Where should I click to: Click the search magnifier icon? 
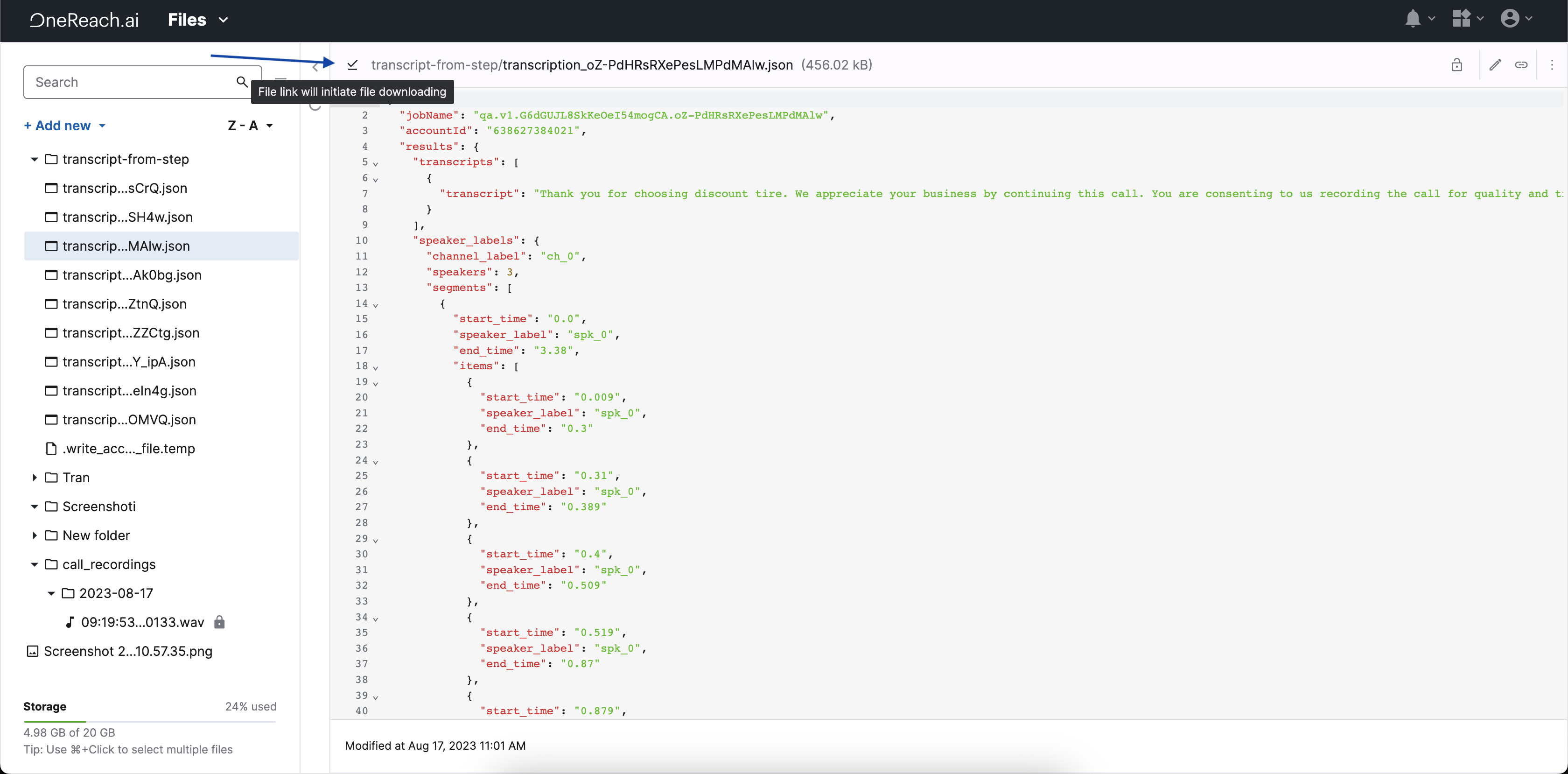pos(242,82)
